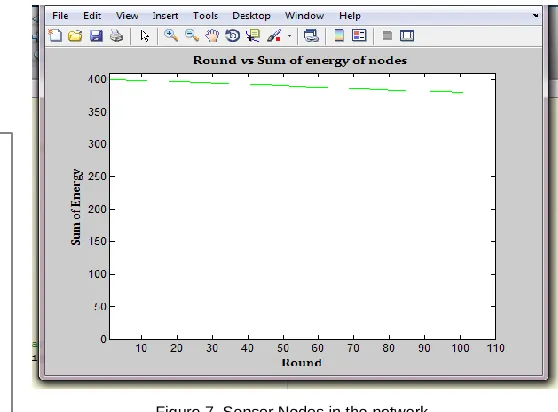This screenshot has height=412, width=558.
Task: Insert a legend using the toolbar icon
Action: click(x=359, y=36)
